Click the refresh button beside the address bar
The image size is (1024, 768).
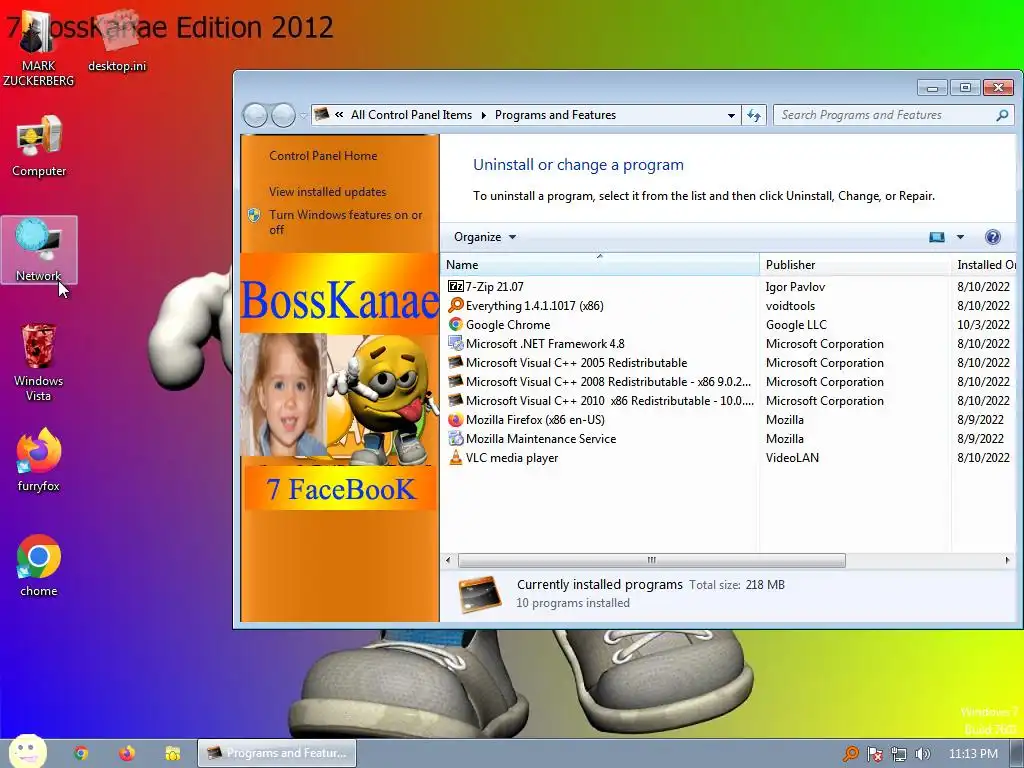[754, 115]
